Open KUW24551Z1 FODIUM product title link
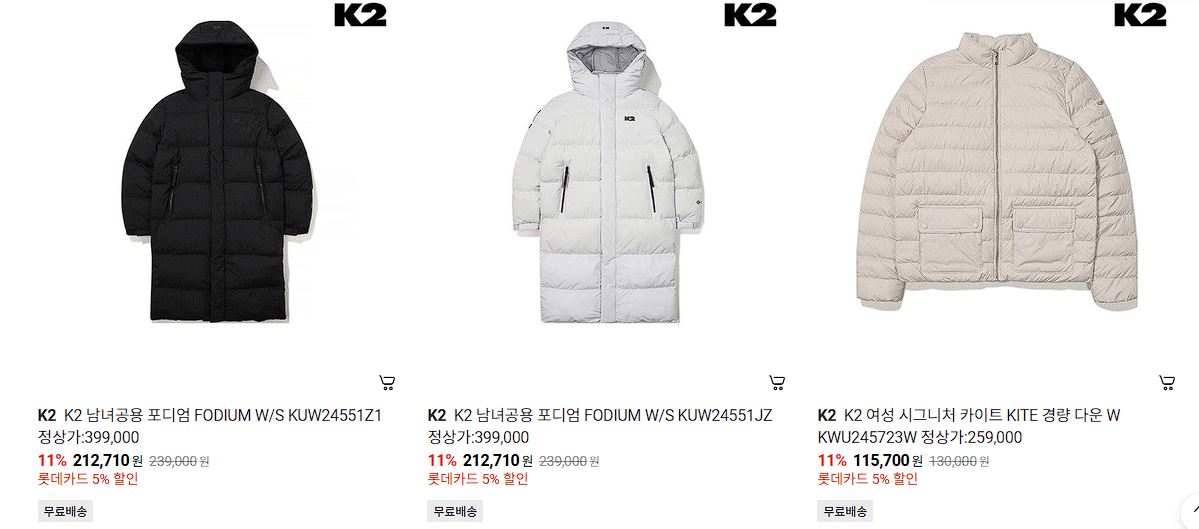 tap(223, 415)
